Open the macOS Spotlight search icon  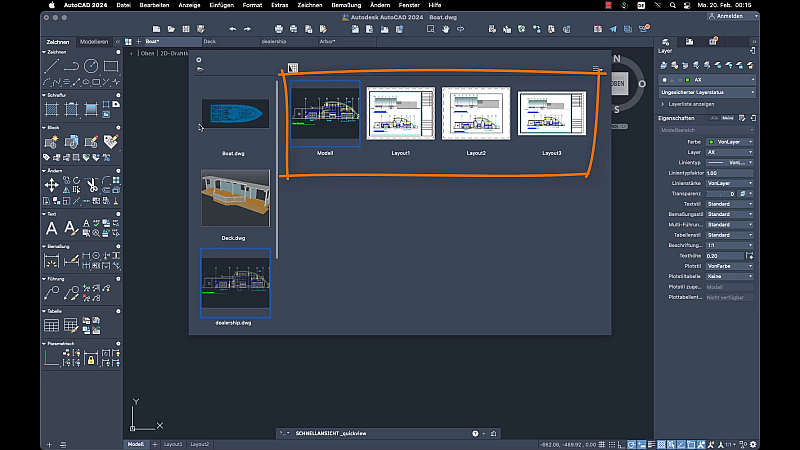[x=672, y=5]
